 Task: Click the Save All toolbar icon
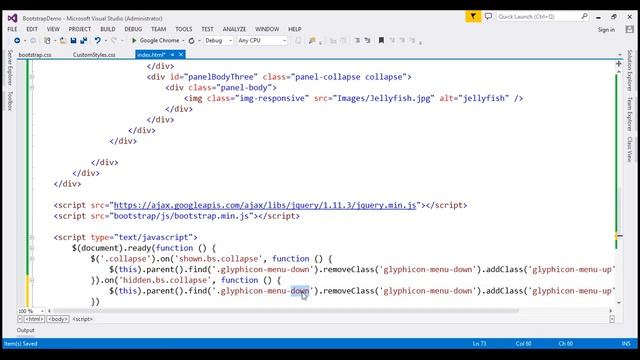point(84,40)
